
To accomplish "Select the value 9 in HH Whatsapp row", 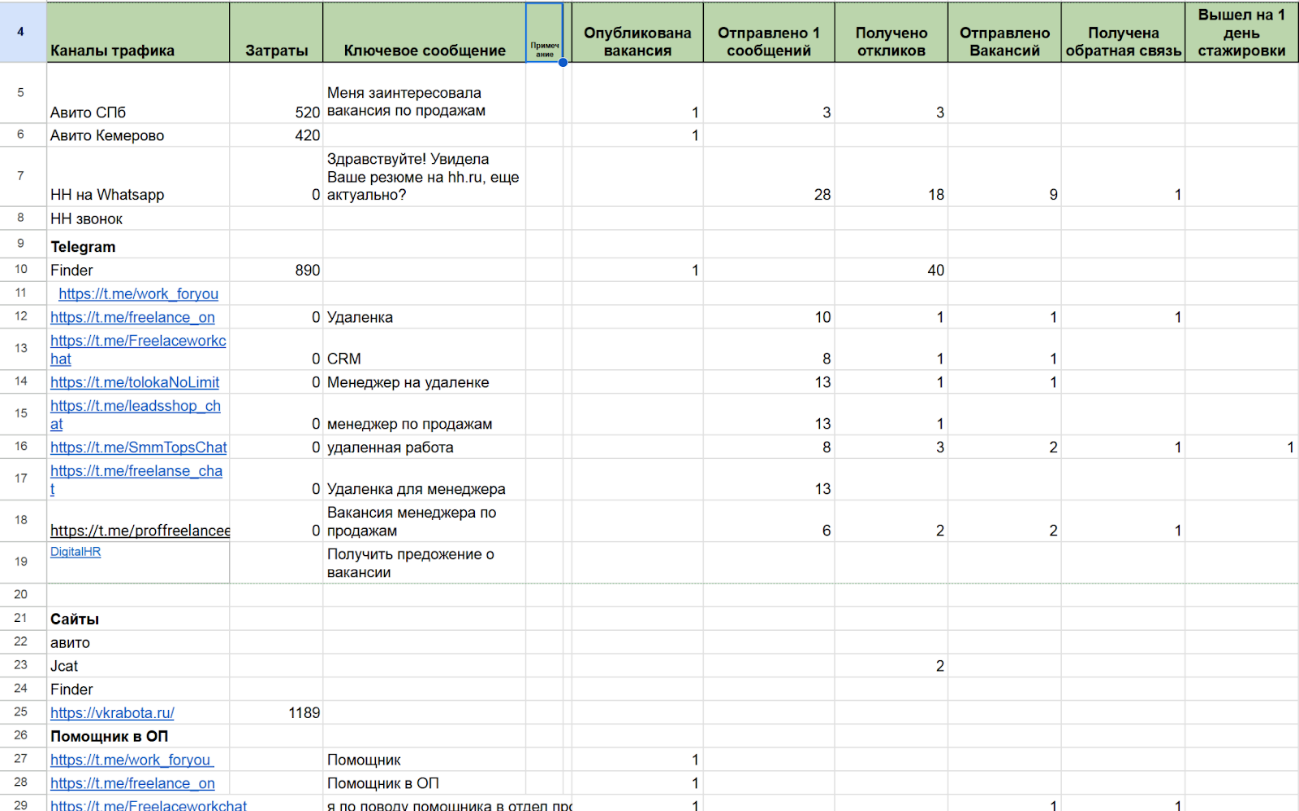I will click(1004, 177).
